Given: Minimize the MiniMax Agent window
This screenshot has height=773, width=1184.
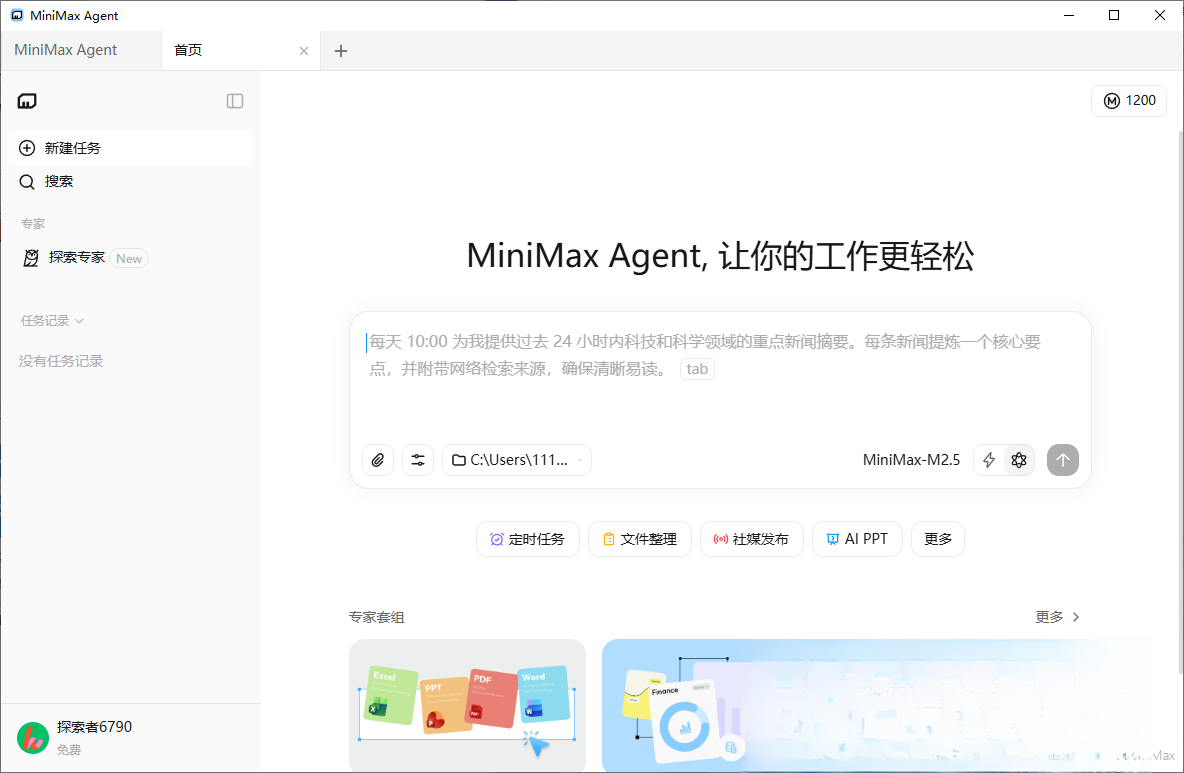Looking at the screenshot, I should coord(1068,15).
